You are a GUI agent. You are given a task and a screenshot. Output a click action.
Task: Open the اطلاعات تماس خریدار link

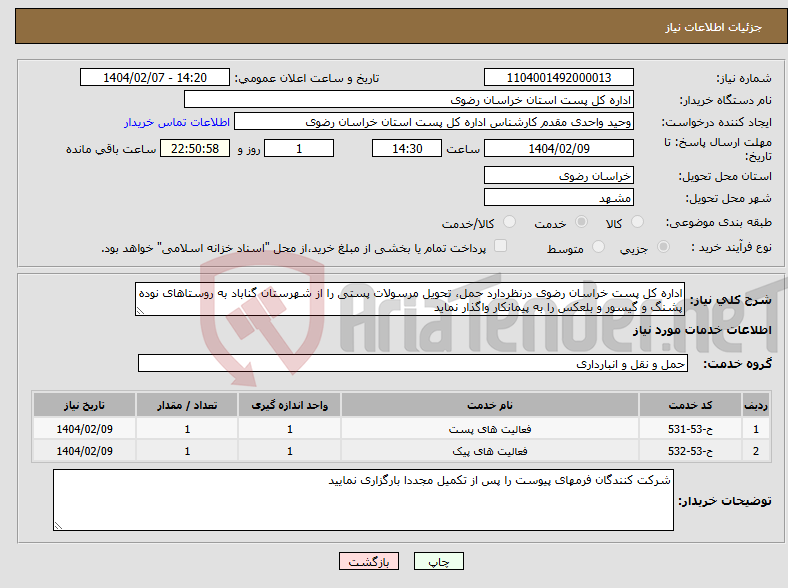pyautogui.click(x=177, y=122)
